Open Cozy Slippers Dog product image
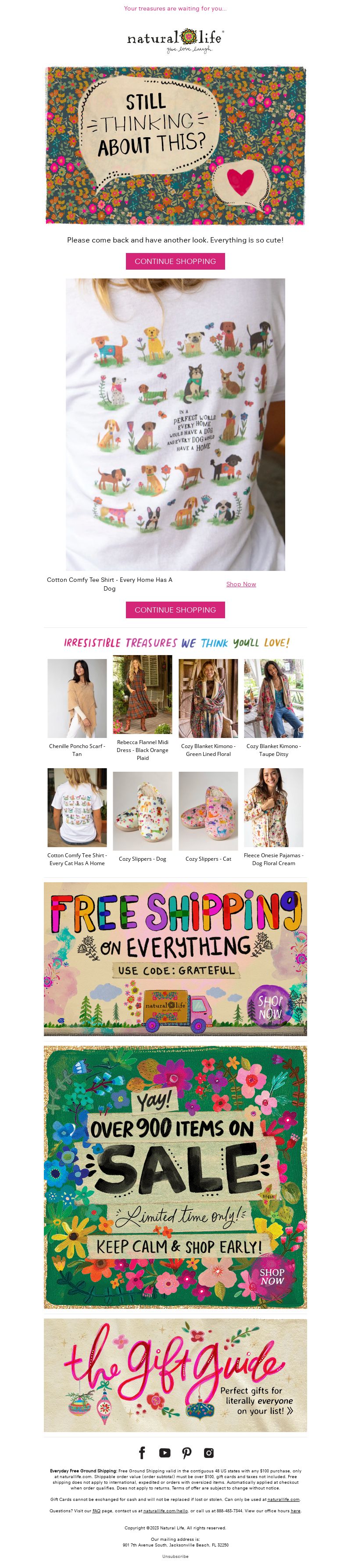 click(x=143, y=811)
